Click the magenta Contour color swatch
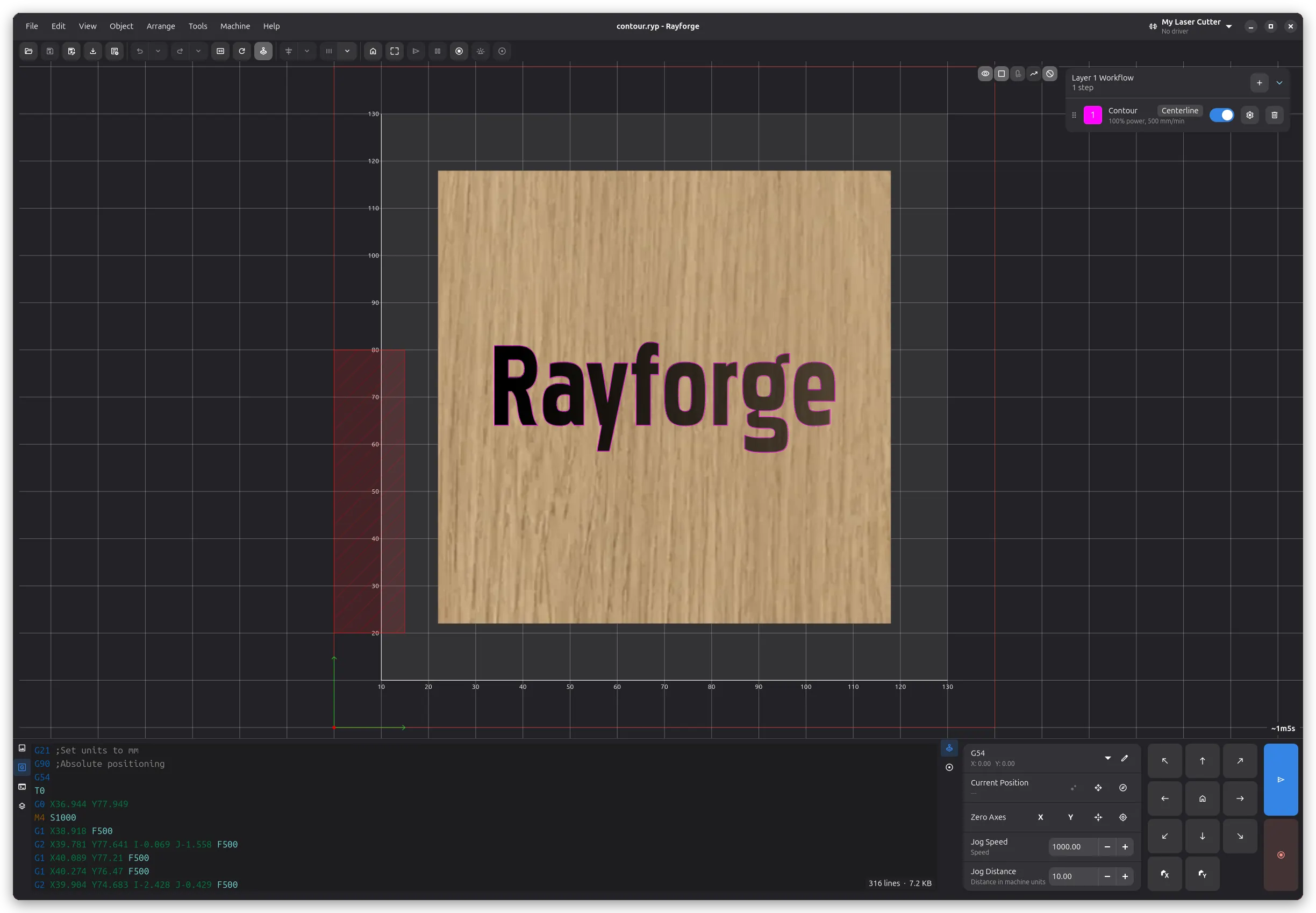Viewport: 1316px width, 913px height. [x=1092, y=115]
